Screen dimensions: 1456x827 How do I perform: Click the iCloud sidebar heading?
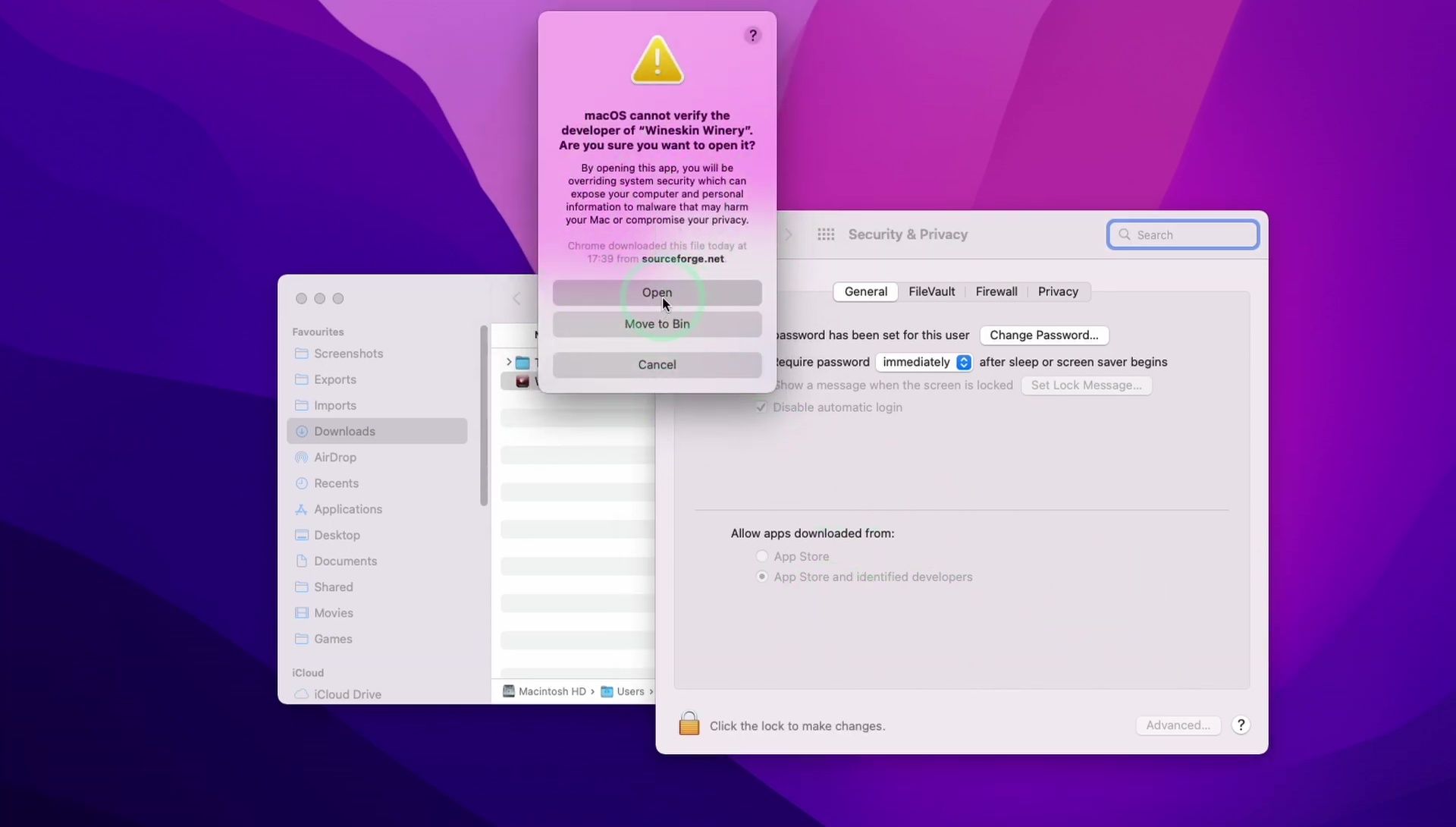pyautogui.click(x=308, y=673)
